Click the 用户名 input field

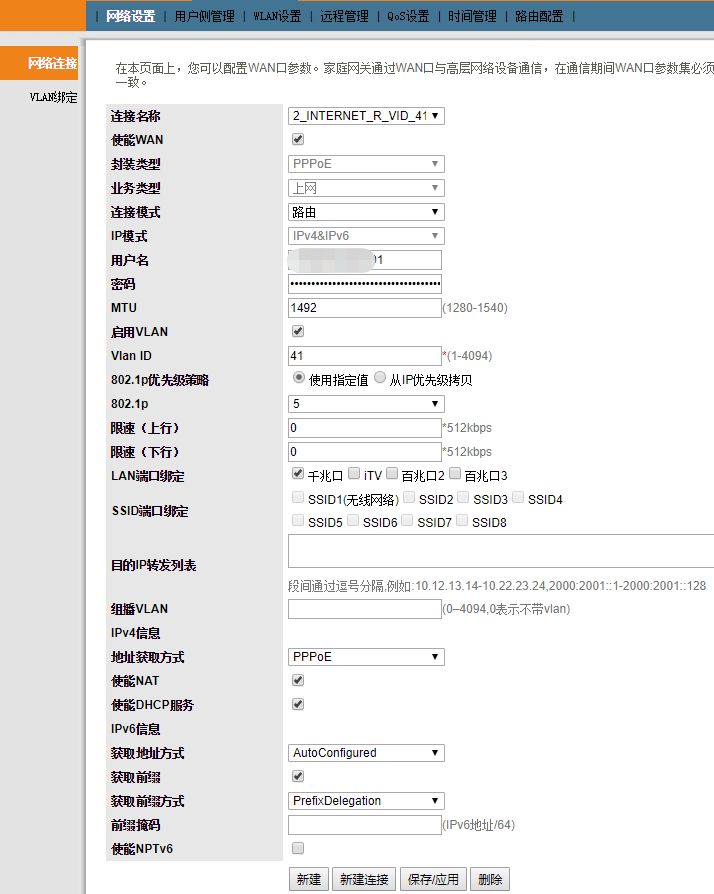click(x=365, y=260)
